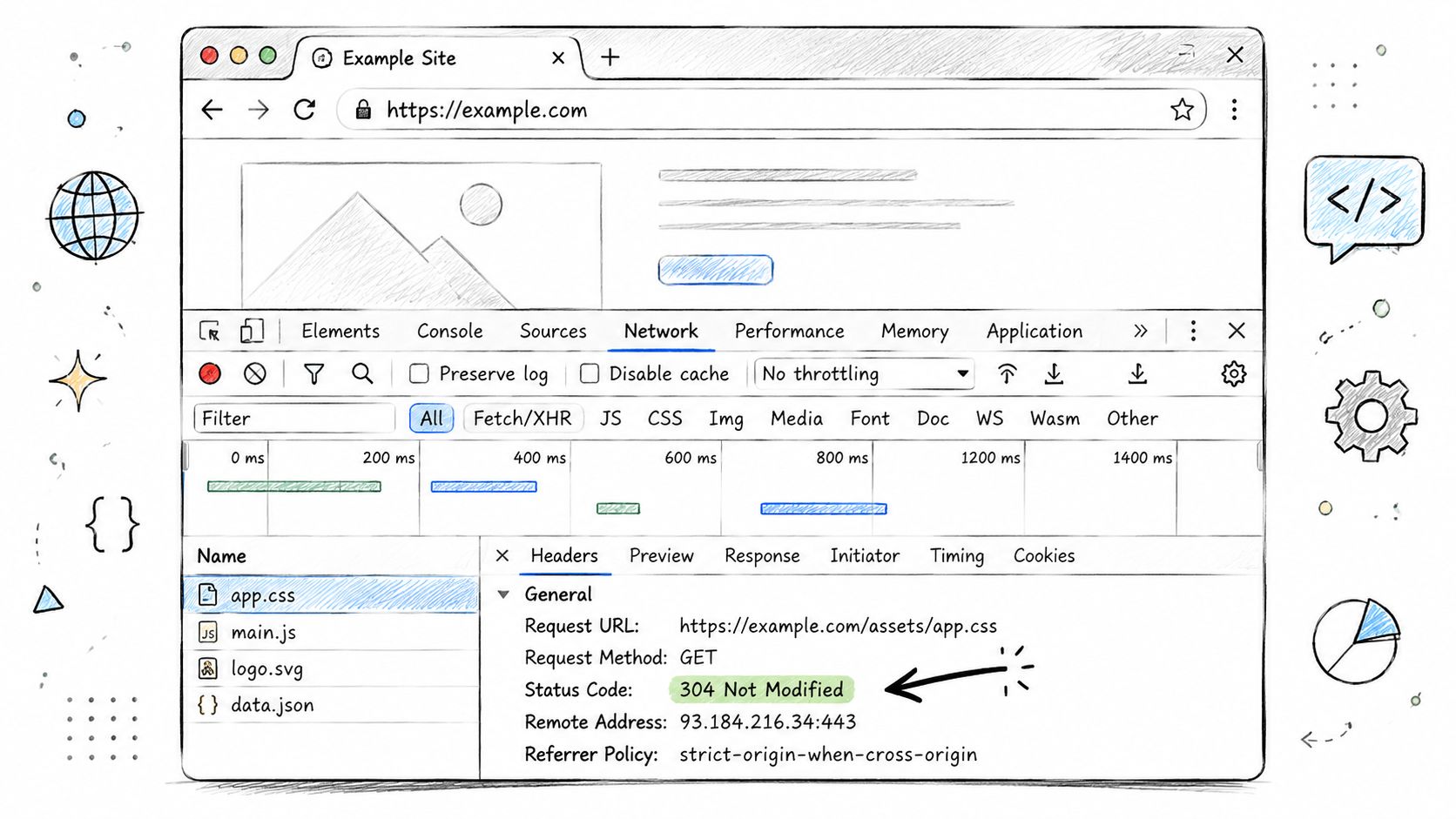Image resolution: width=1456 pixels, height=819 pixels.
Task: Collapse the General section triangle
Action: 503,594
